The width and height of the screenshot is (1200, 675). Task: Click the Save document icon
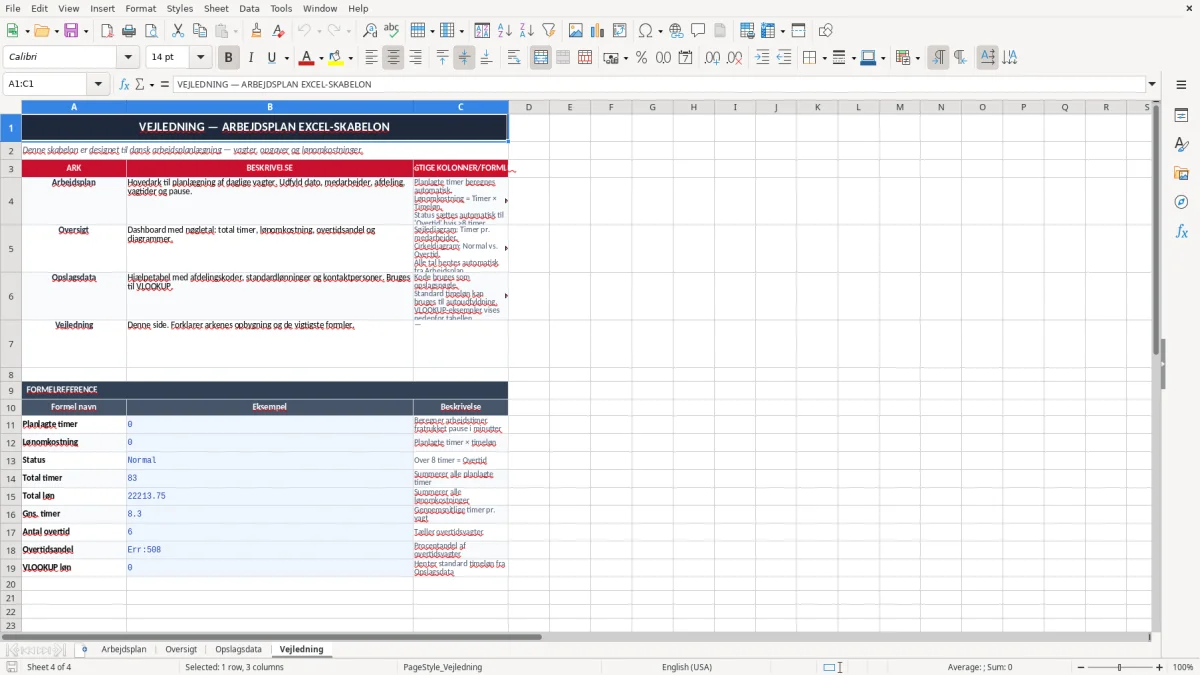[x=71, y=31]
